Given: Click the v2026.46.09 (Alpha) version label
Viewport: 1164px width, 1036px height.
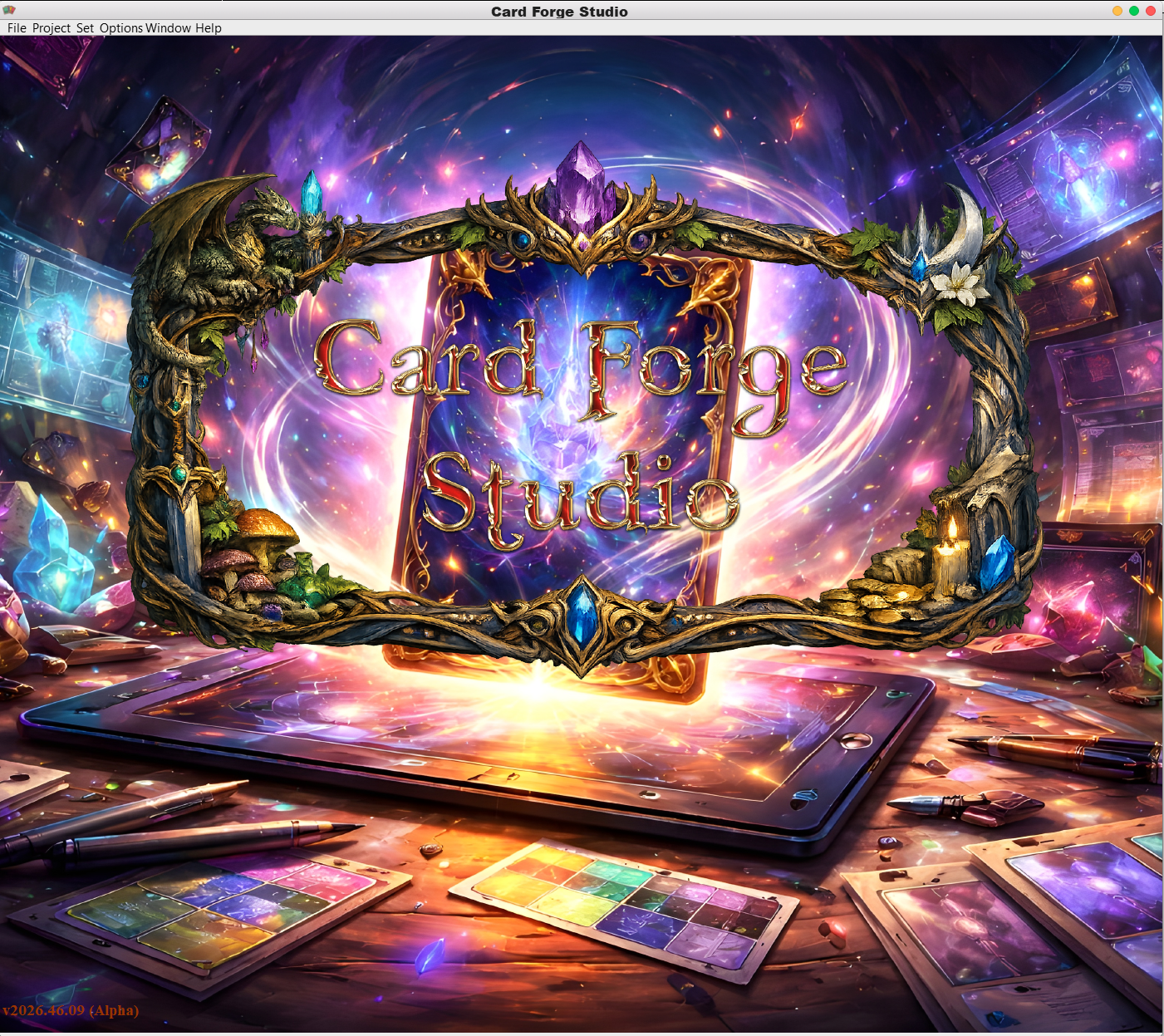Looking at the screenshot, I should [71, 1010].
